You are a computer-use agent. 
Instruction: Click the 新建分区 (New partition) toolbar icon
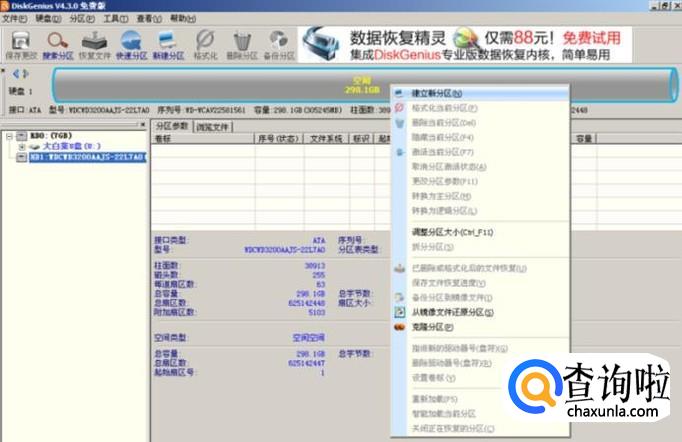click(x=168, y=44)
